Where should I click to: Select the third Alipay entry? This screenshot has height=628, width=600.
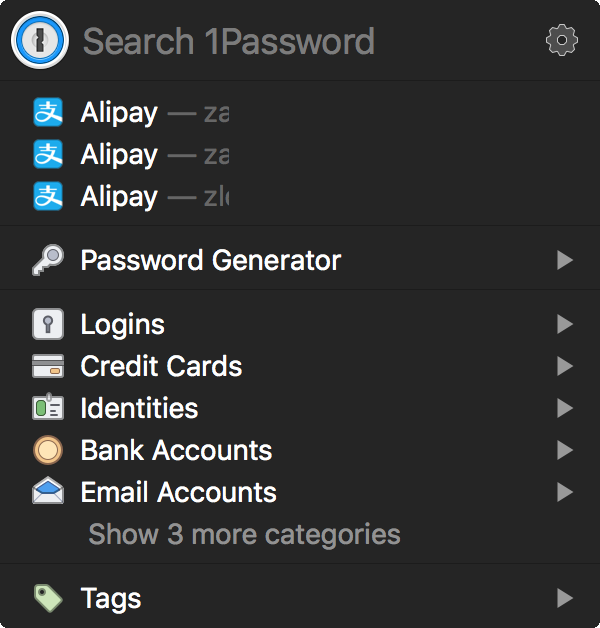[300, 197]
